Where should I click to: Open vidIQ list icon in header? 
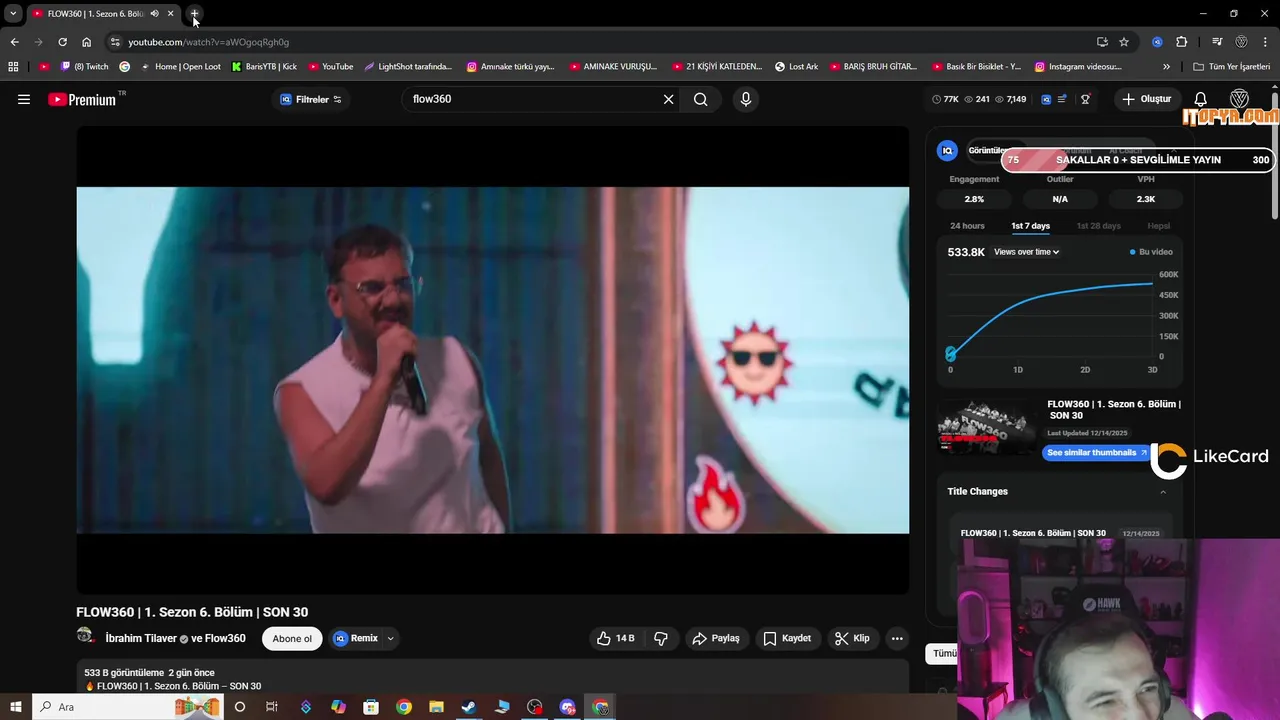pyautogui.click(x=1062, y=99)
